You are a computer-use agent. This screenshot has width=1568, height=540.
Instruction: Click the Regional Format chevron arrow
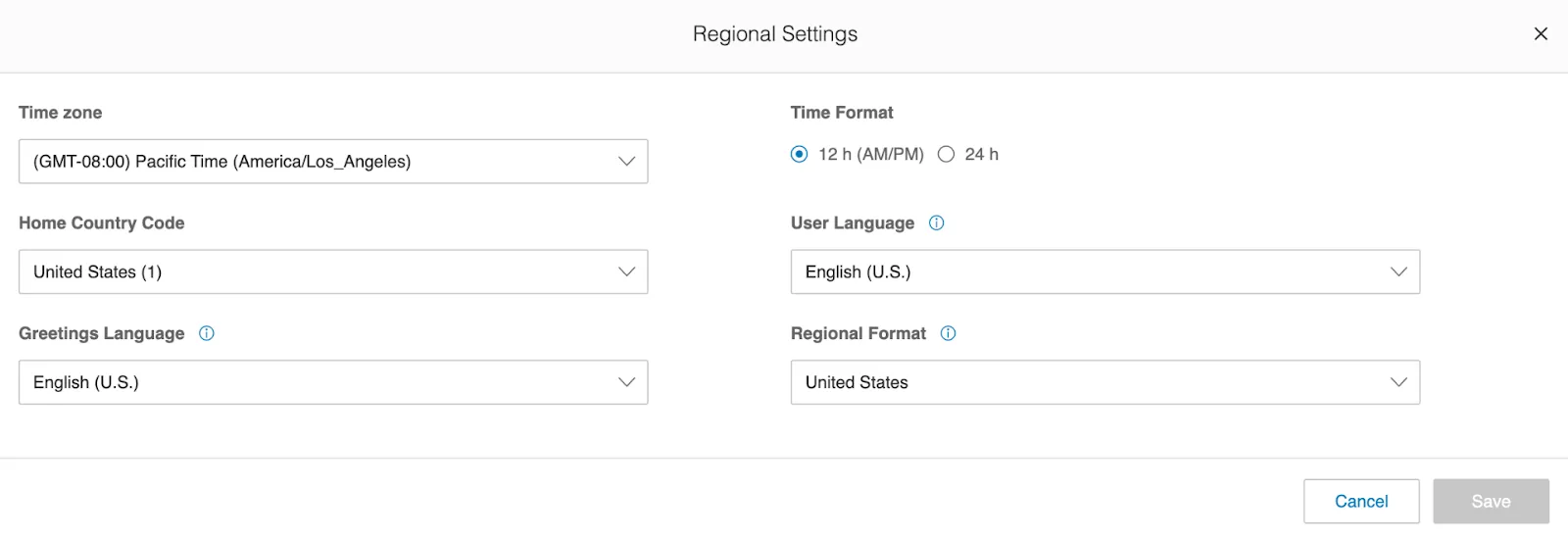coord(1398,382)
